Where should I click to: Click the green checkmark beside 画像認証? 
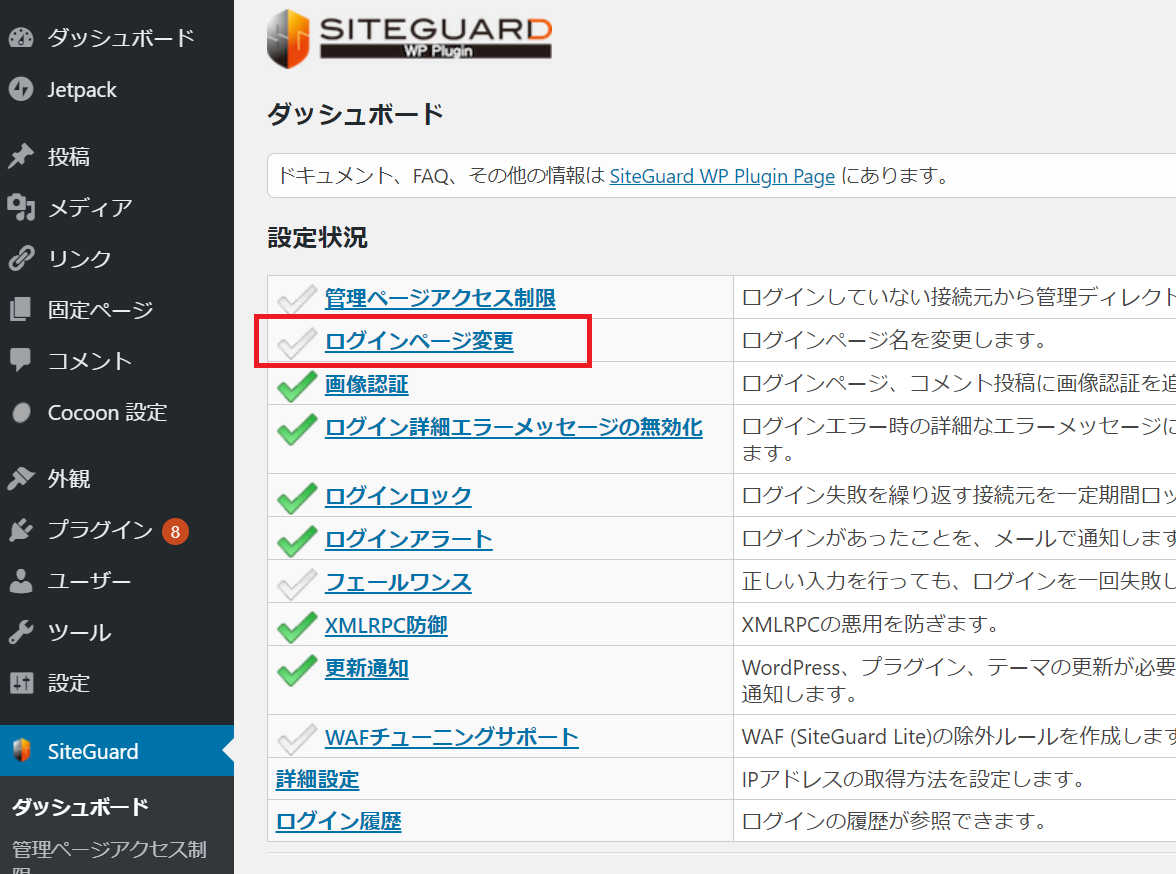[297, 386]
